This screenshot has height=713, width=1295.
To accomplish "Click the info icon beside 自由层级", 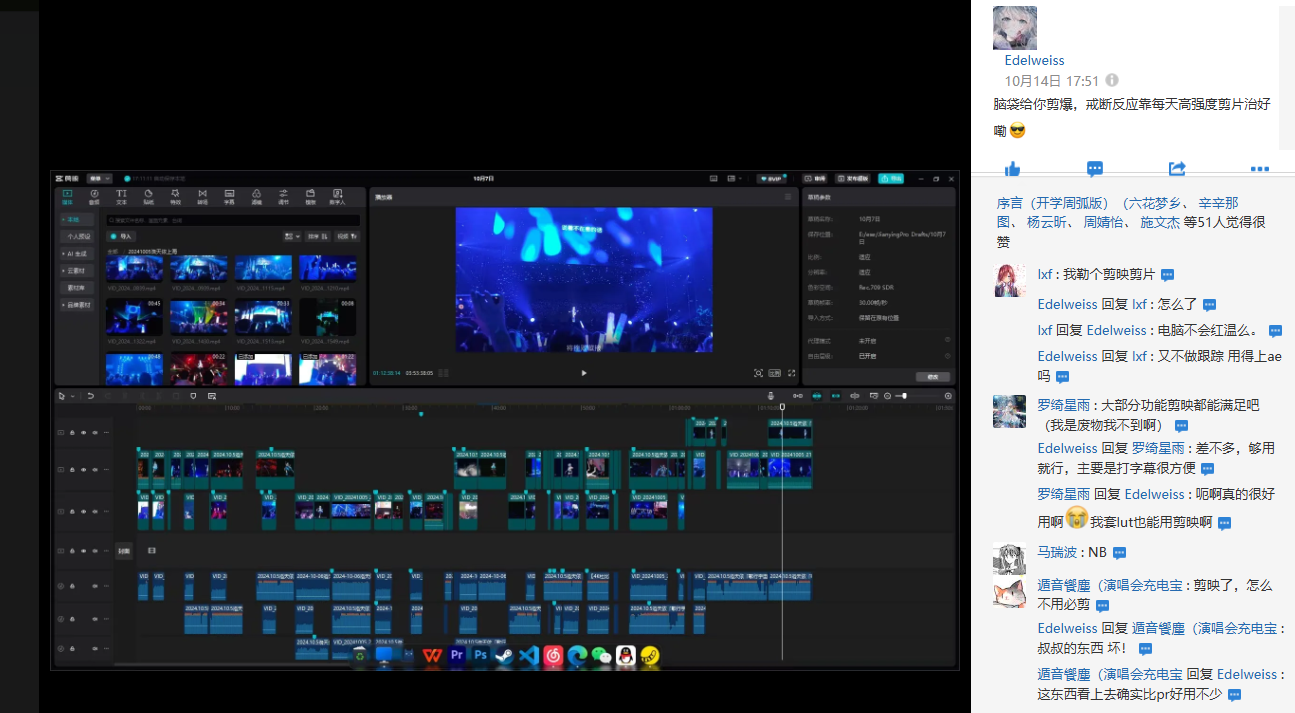I will pos(947,355).
